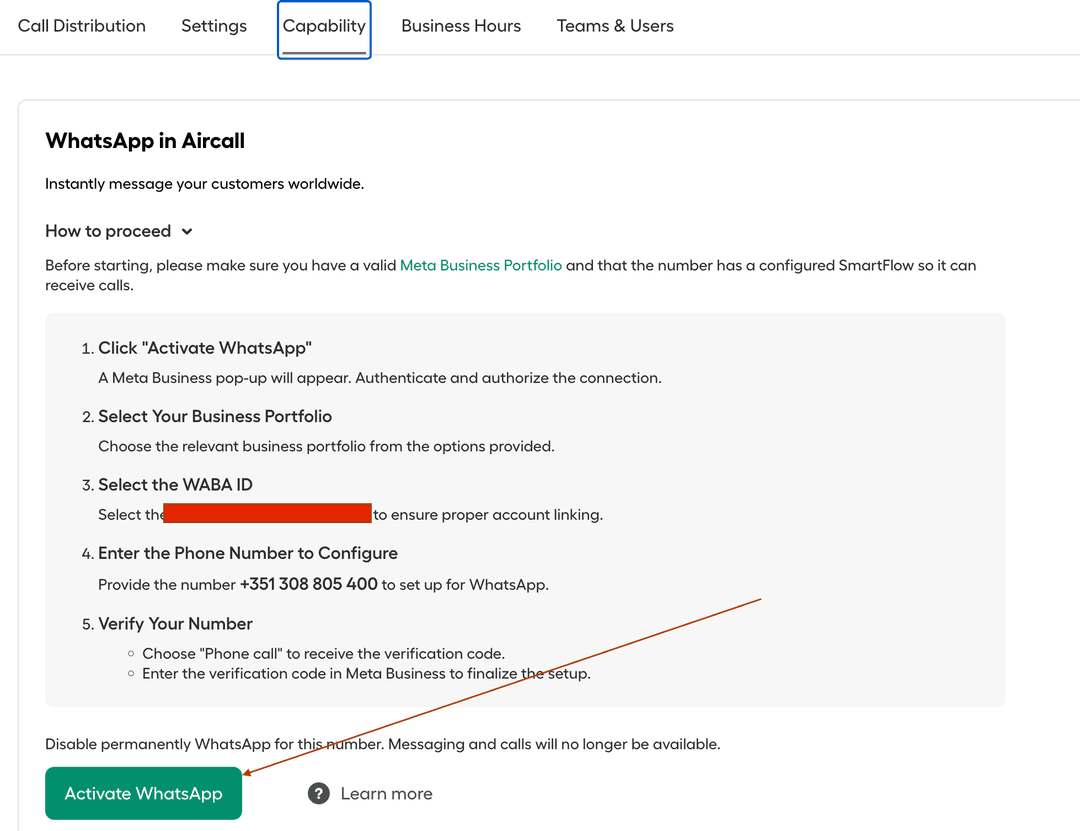1080x831 pixels.
Task: Click the Verify Your Number step title
Action: (175, 624)
